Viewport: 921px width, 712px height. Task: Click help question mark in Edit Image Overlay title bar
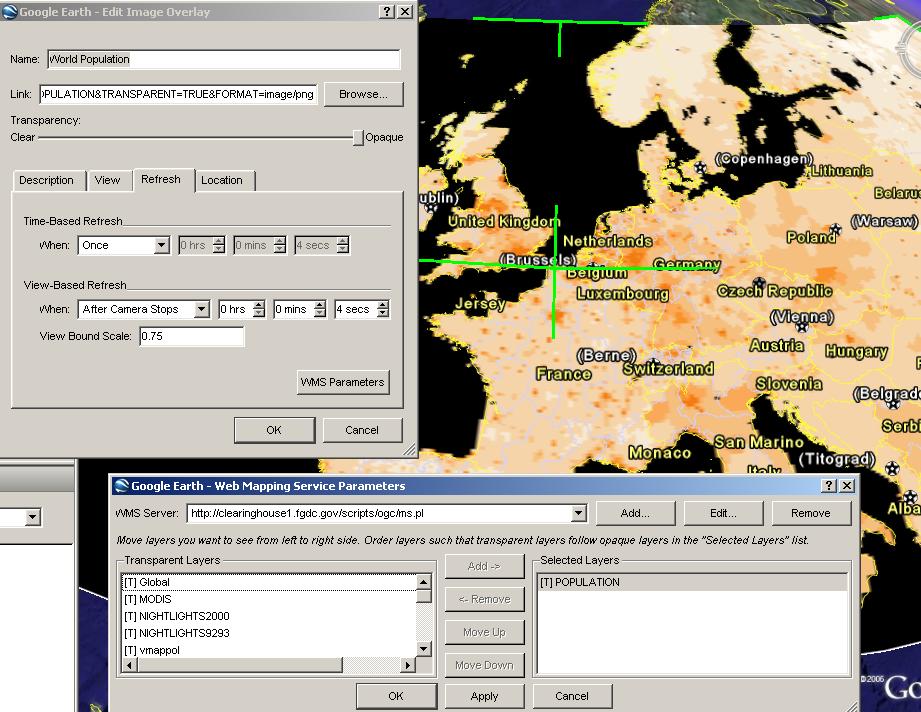pyautogui.click(x=386, y=12)
